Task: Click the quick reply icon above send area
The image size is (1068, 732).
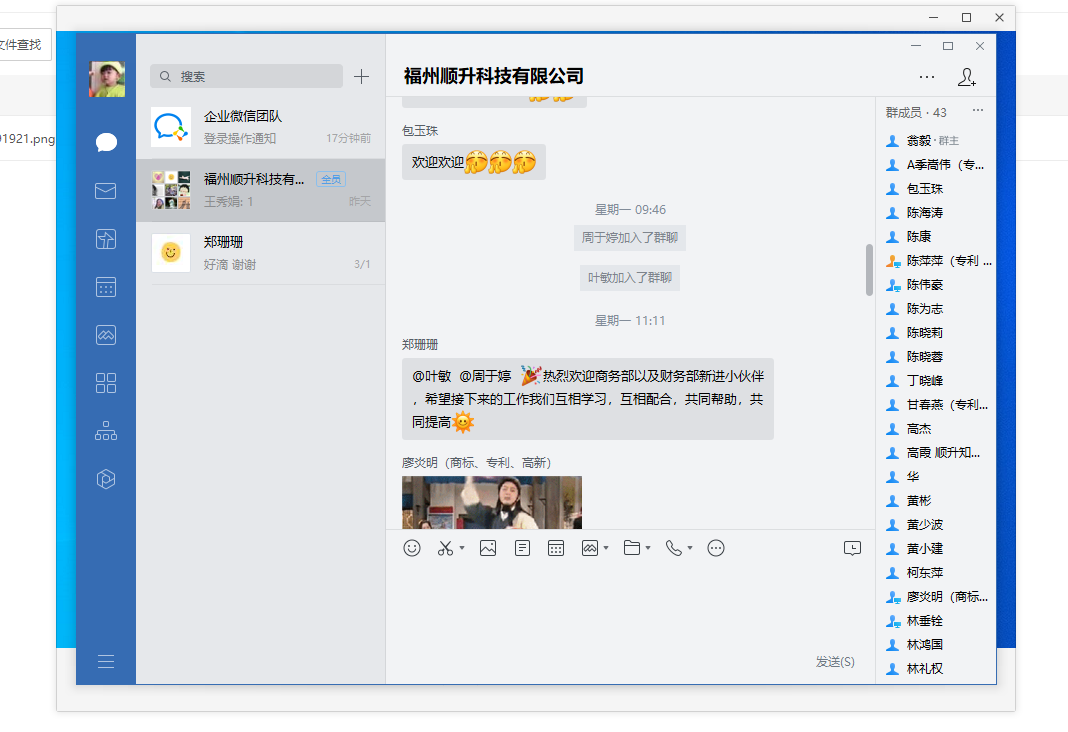Action: click(x=852, y=548)
